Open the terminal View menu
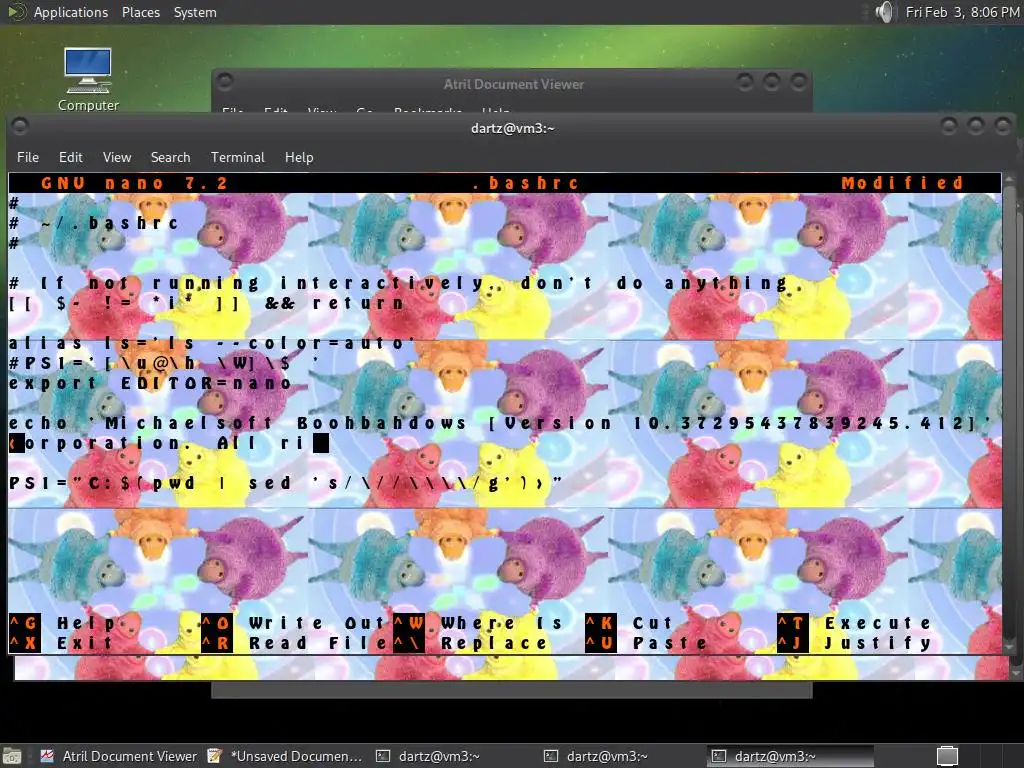Screen dimensions: 1024x768 pos(117,157)
